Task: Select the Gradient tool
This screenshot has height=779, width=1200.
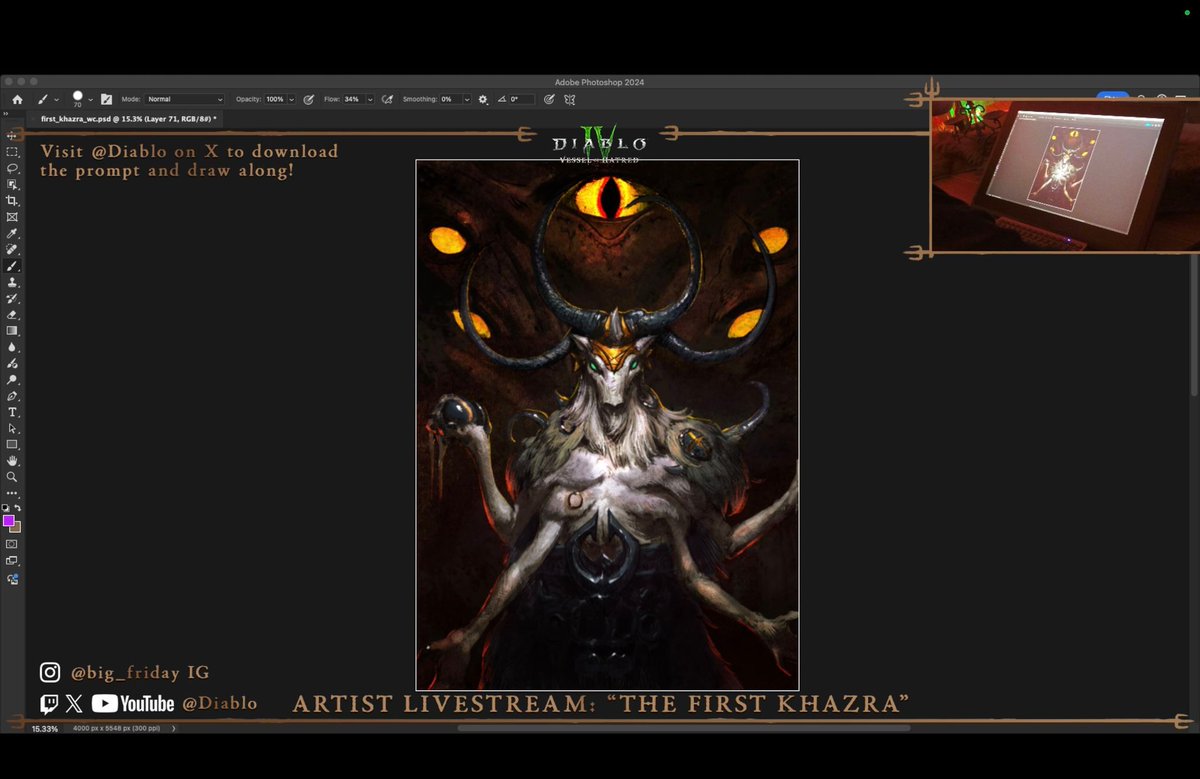Action: click(12, 330)
